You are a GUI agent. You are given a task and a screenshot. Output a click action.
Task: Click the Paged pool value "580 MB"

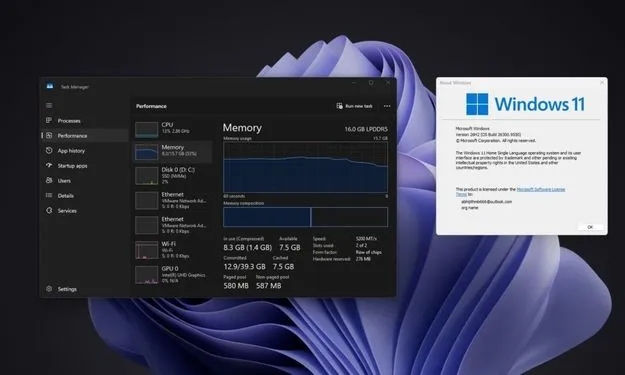pos(236,286)
